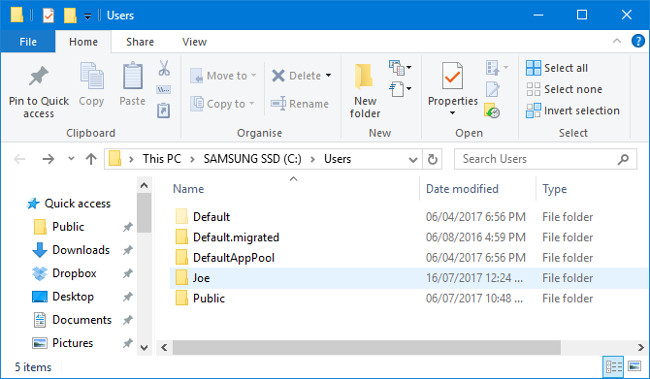
Task: Click the Edit icon in Open group
Action: [492, 89]
